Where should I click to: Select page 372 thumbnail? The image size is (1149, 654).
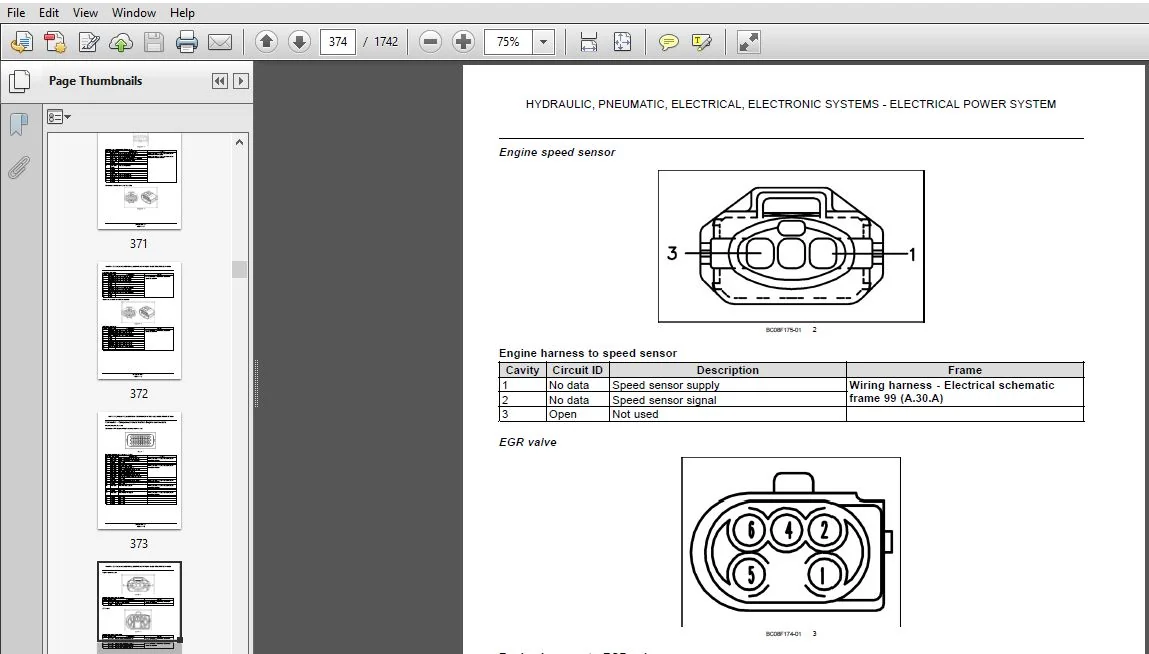[x=139, y=320]
